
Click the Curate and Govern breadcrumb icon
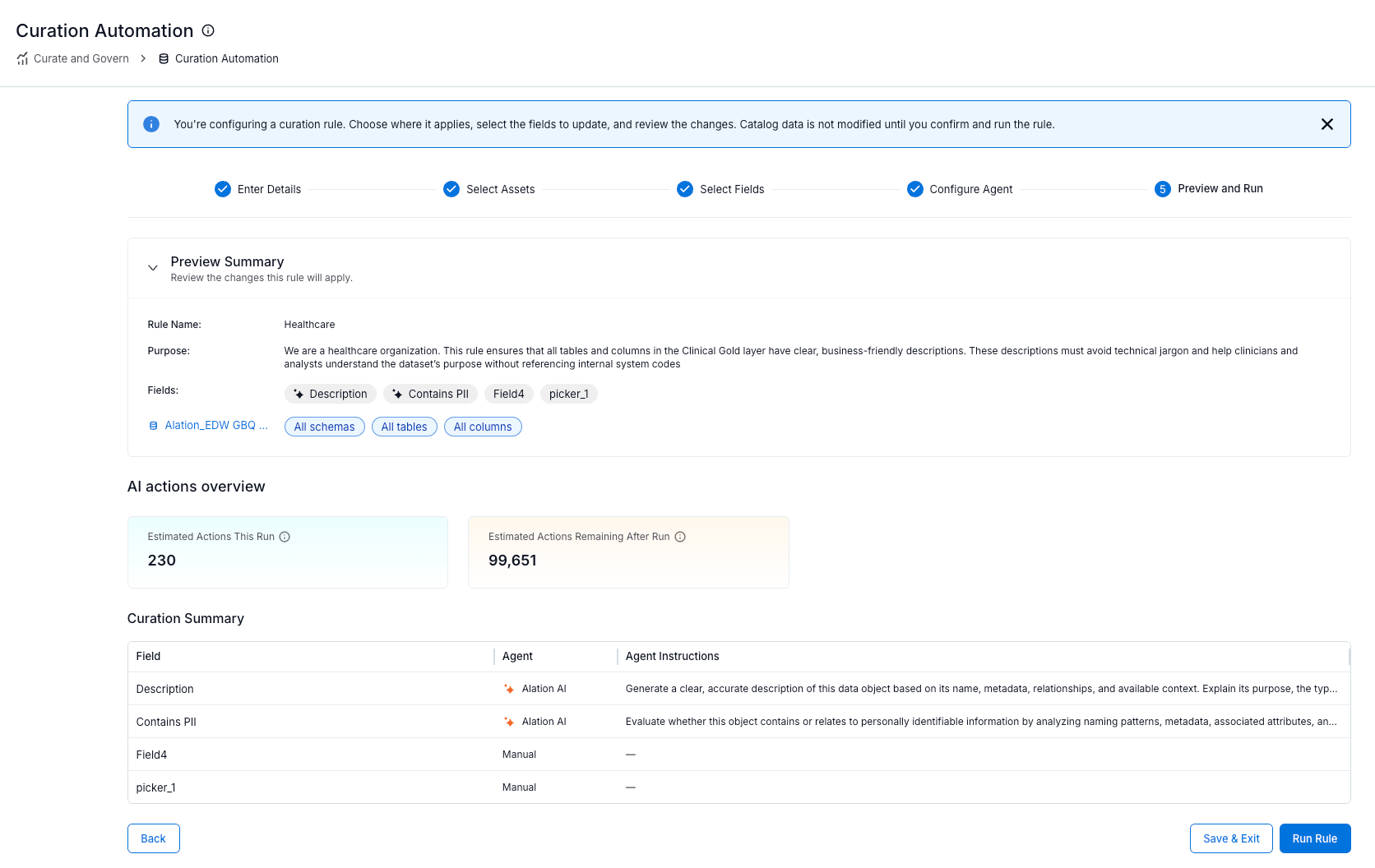coord(22,59)
